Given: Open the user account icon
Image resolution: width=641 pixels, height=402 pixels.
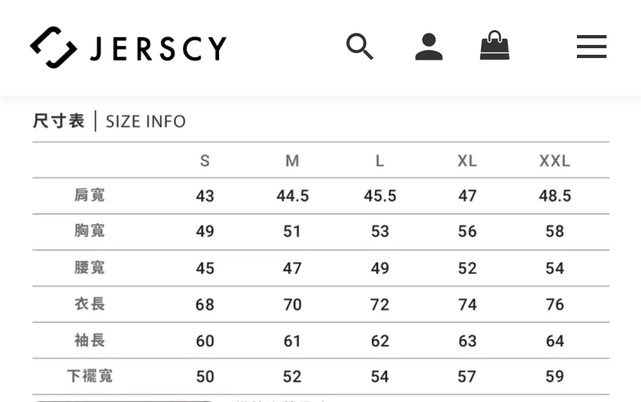Looking at the screenshot, I should [x=429, y=46].
